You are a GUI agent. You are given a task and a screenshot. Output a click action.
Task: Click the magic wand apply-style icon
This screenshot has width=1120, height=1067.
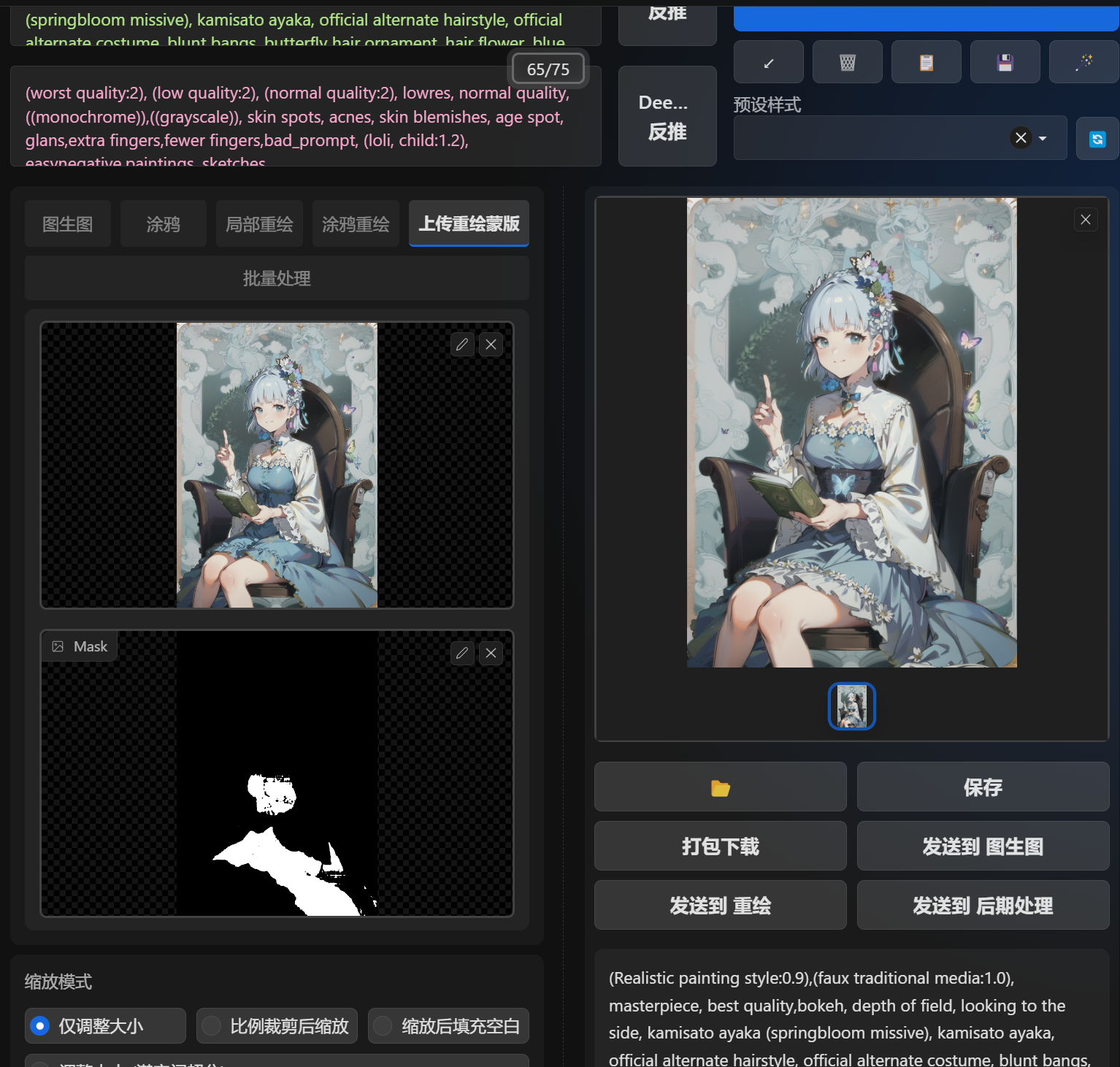click(x=1083, y=62)
